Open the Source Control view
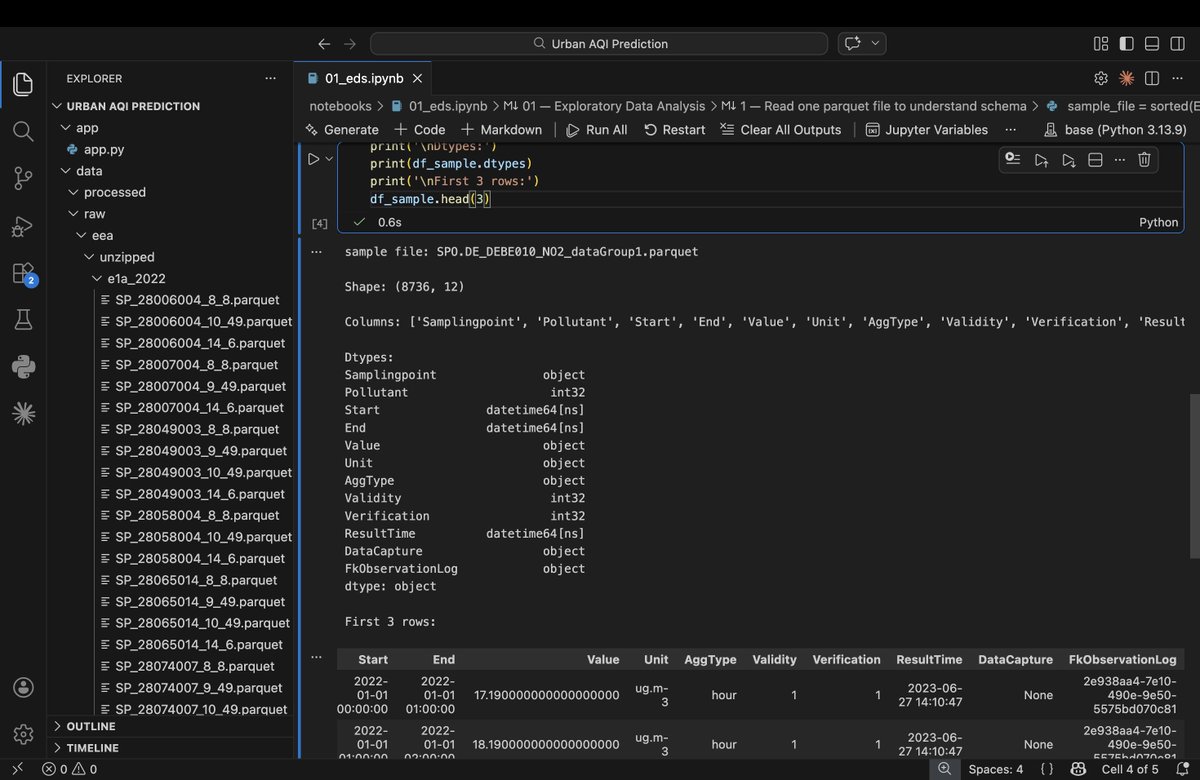Screen dimensions: 1200x780 pyautogui.click(x=23, y=179)
